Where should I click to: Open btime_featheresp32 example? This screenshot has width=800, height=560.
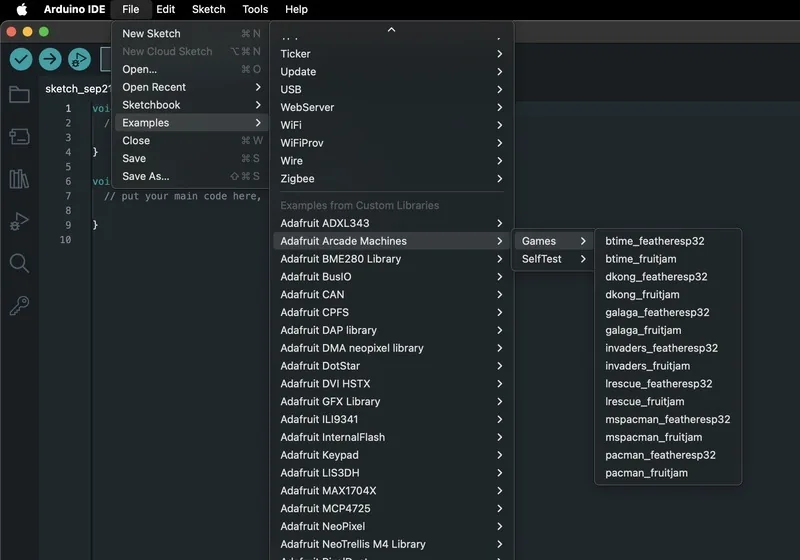pos(668,241)
